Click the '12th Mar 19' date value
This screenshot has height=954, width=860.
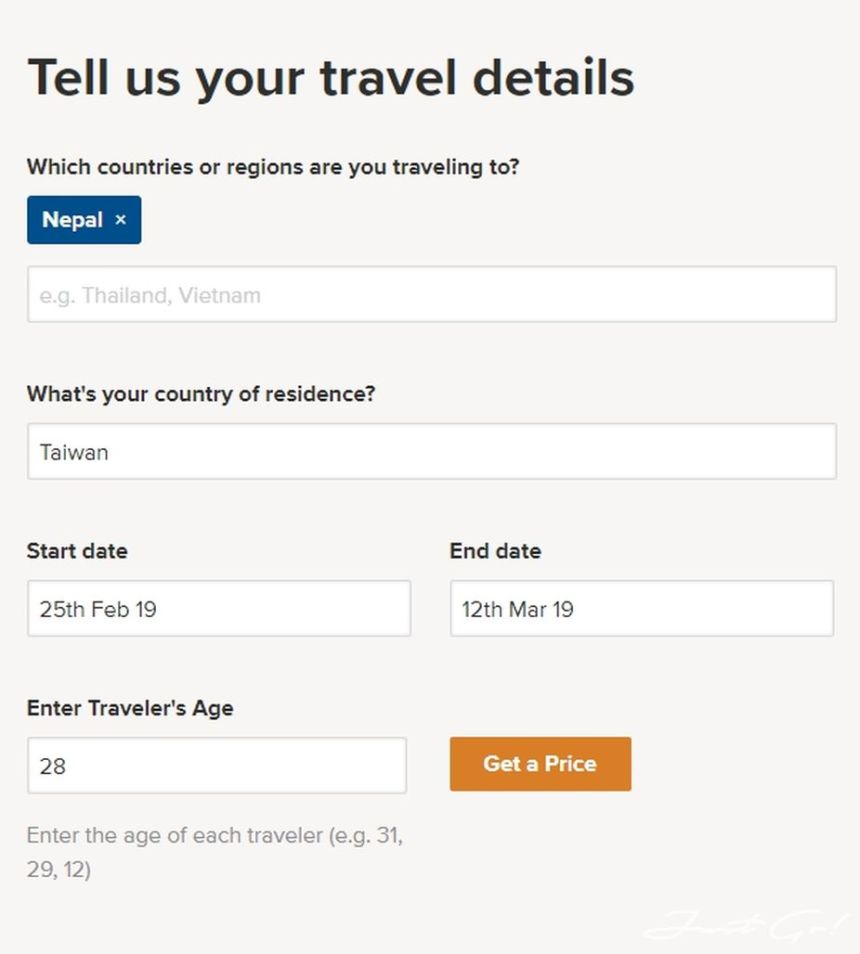[x=517, y=609]
